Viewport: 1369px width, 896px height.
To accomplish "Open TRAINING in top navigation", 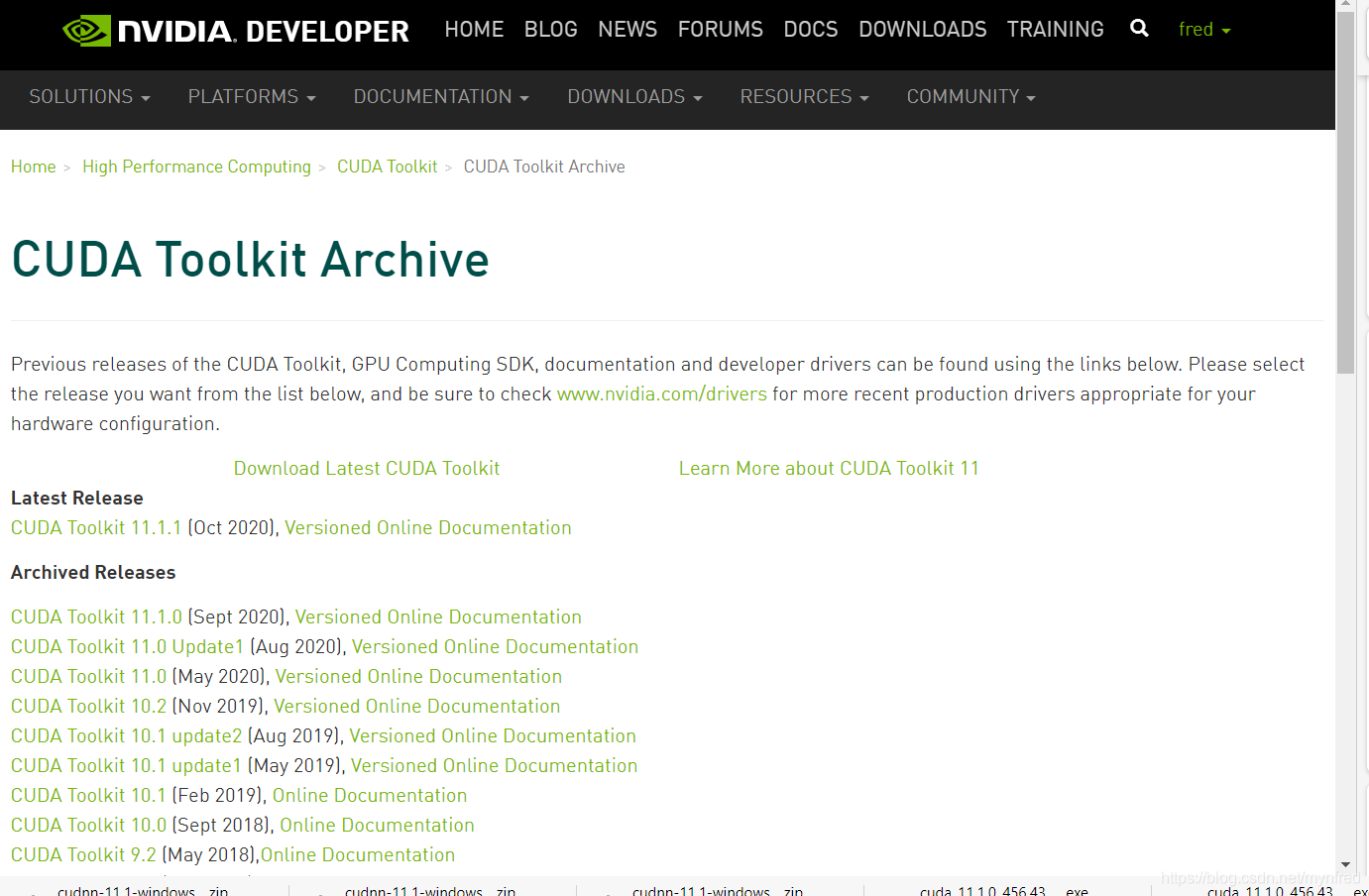I will [x=1056, y=30].
